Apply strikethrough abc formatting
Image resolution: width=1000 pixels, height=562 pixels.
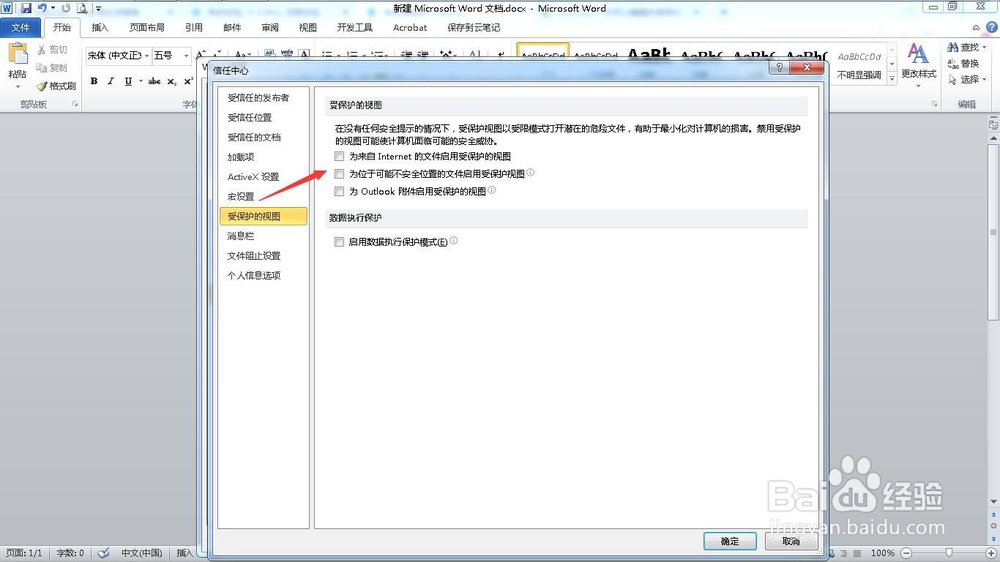[x=154, y=81]
